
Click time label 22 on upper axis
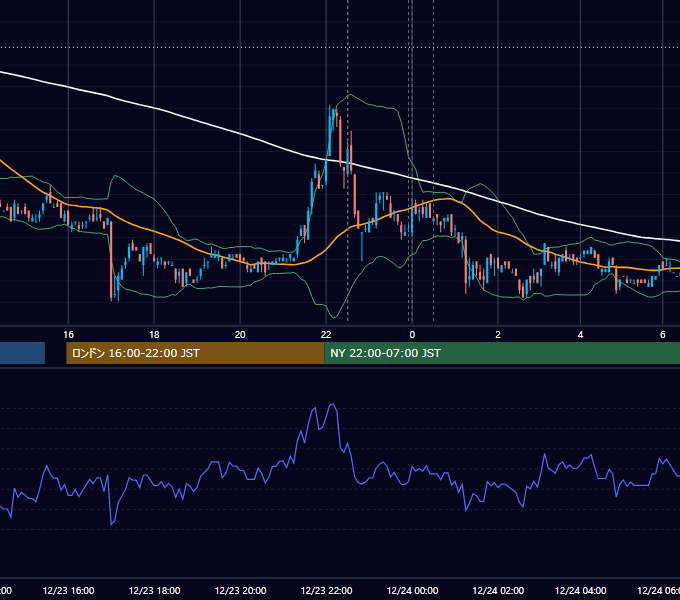click(x=326, y=334)
